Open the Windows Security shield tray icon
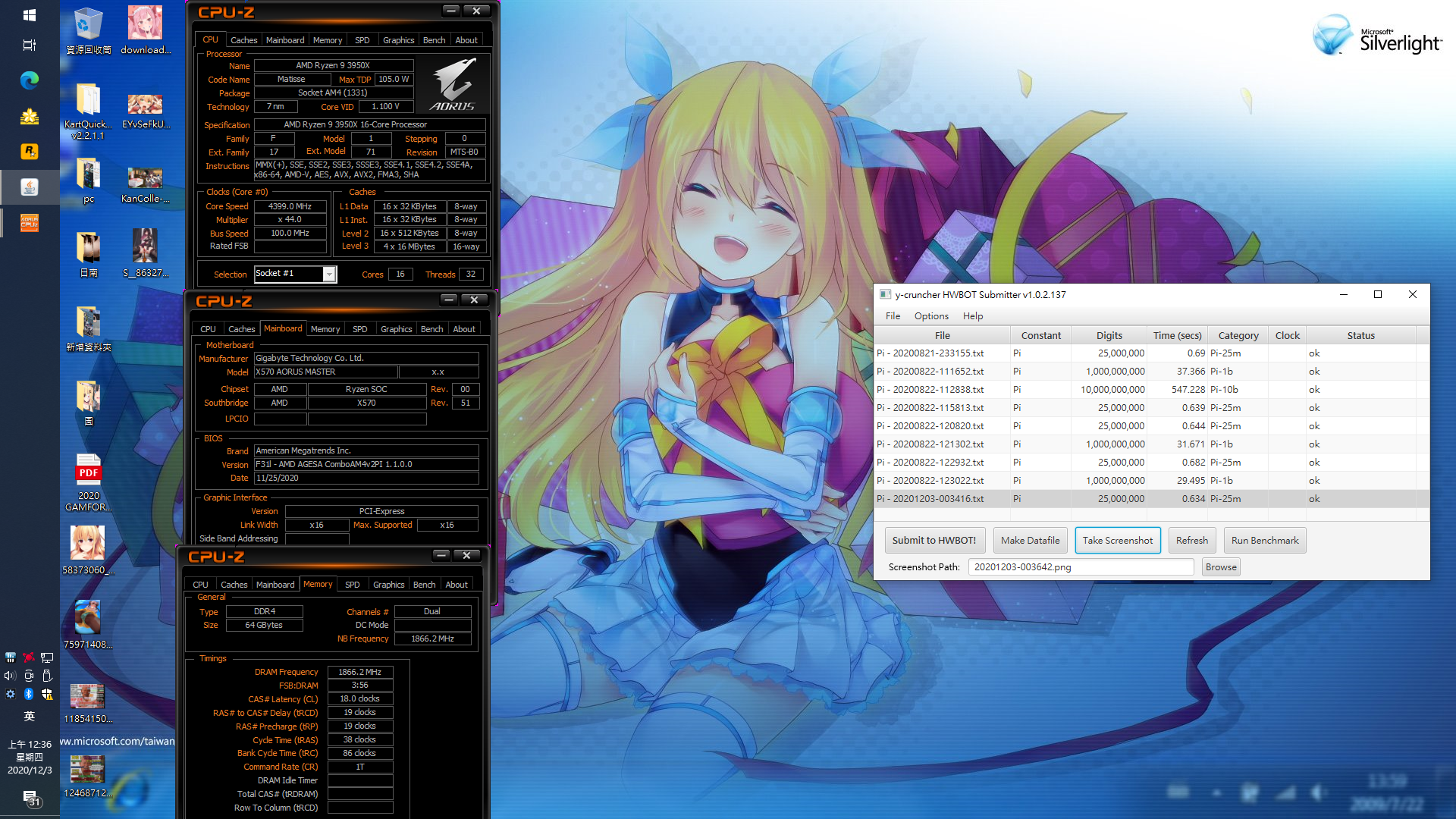1456x819 pixels. click(x=47, y=694)
